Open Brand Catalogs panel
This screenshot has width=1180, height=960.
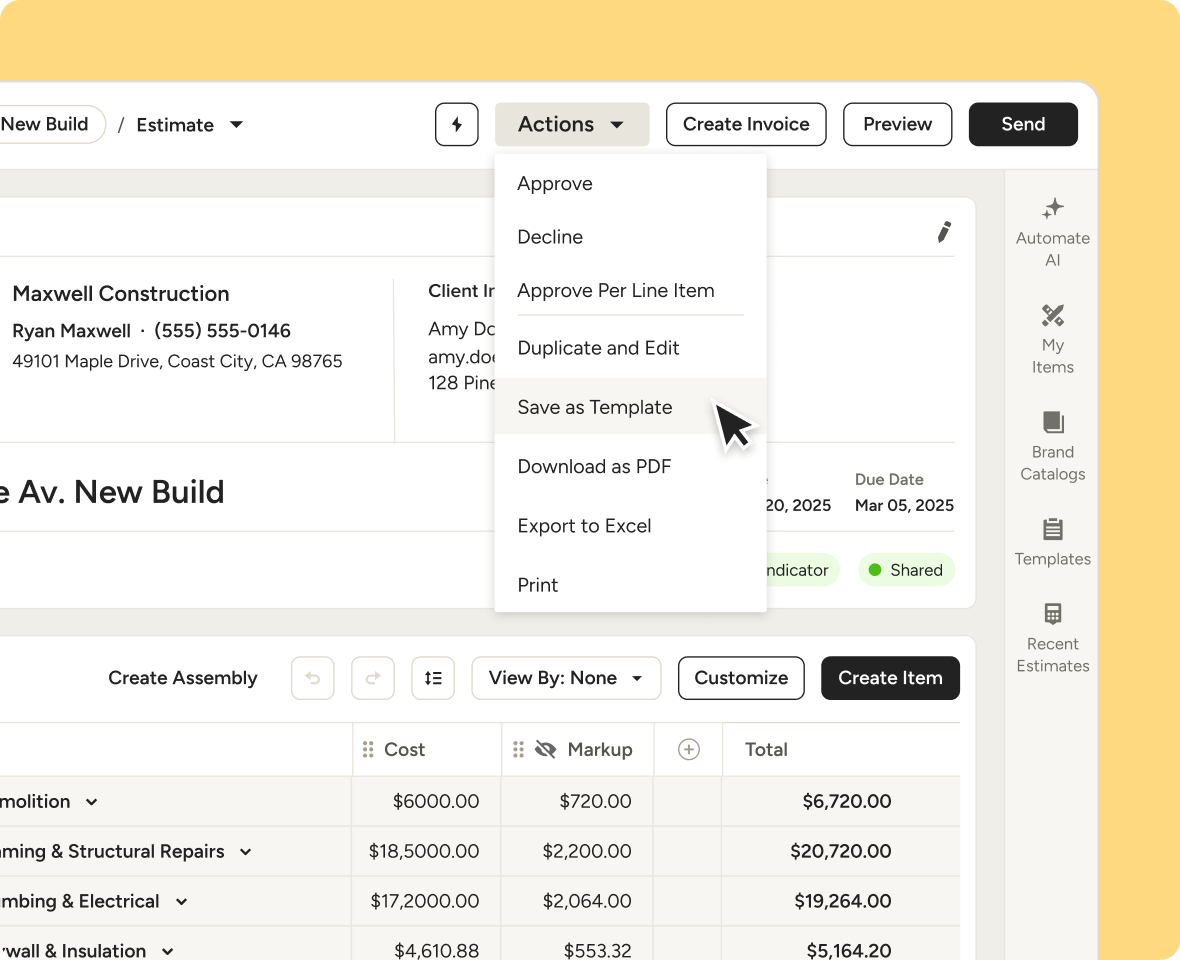tap(1052, 446)
